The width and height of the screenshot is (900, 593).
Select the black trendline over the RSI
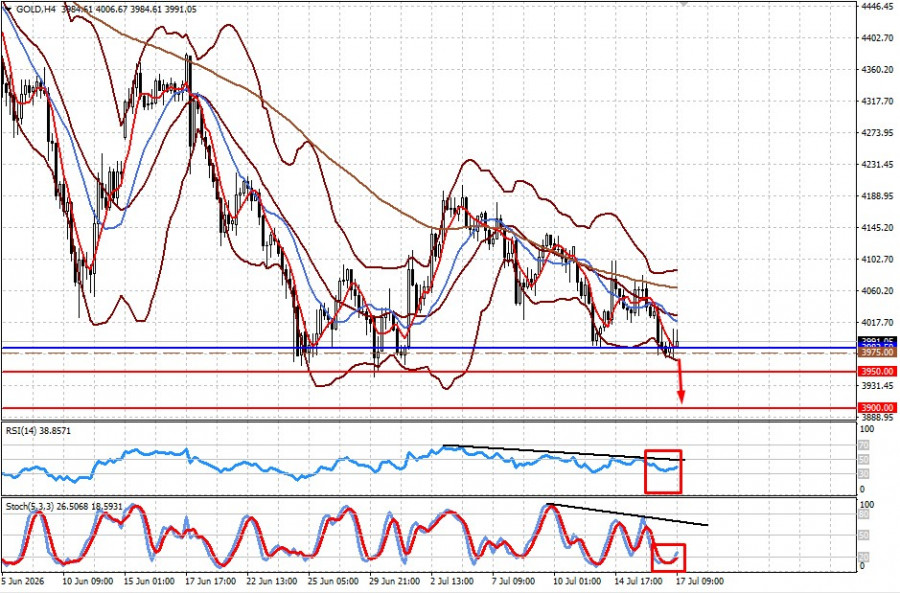click(x=564, y=453)
